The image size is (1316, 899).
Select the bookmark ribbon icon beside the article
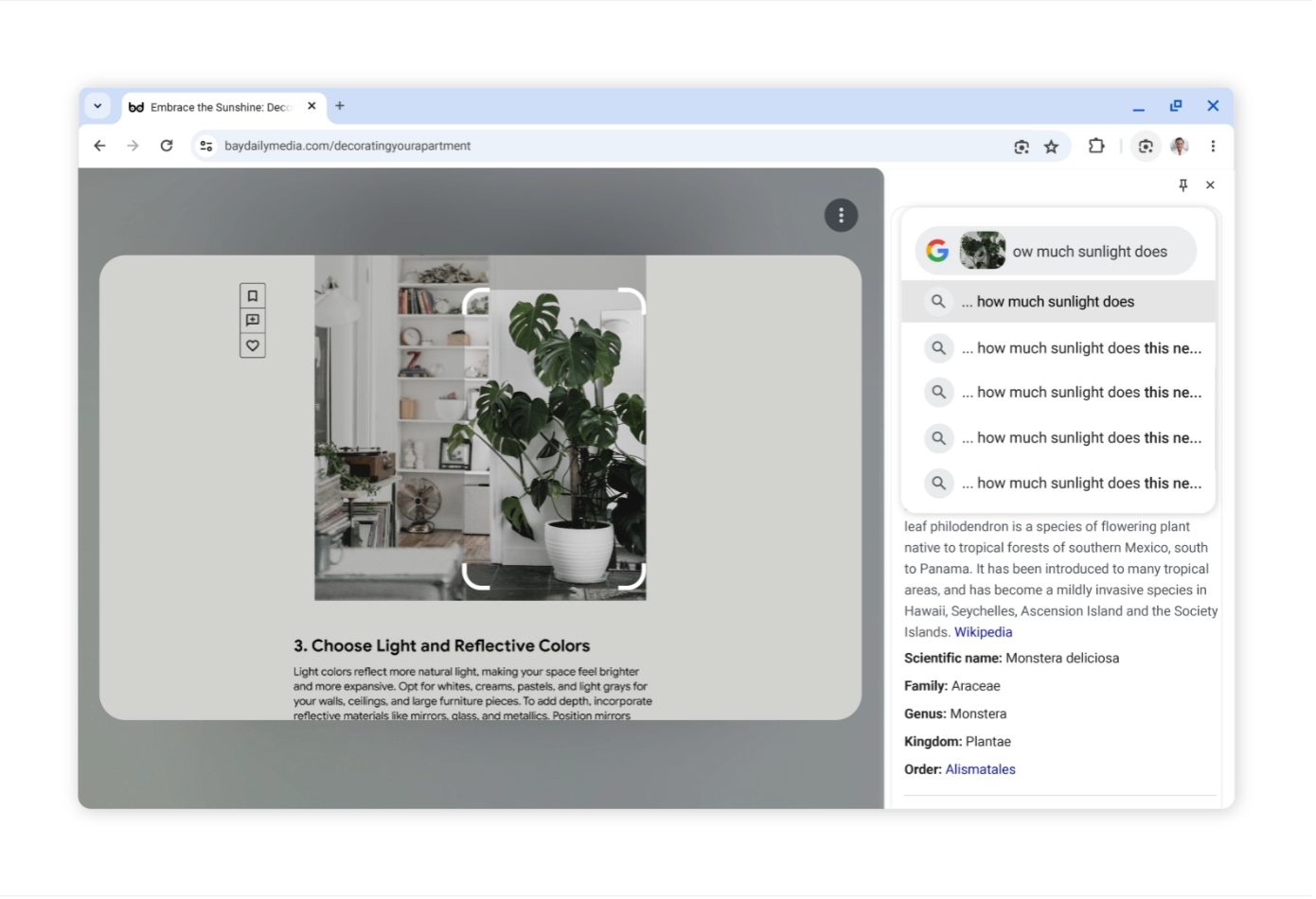(x=253, y=296)
